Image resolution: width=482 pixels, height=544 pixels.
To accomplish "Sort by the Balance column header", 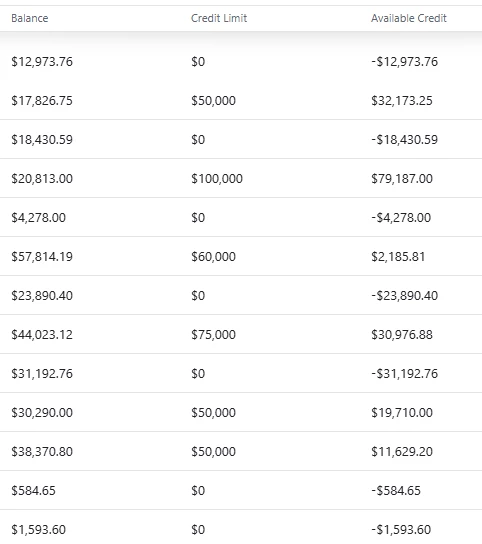I will click(29, 18).
